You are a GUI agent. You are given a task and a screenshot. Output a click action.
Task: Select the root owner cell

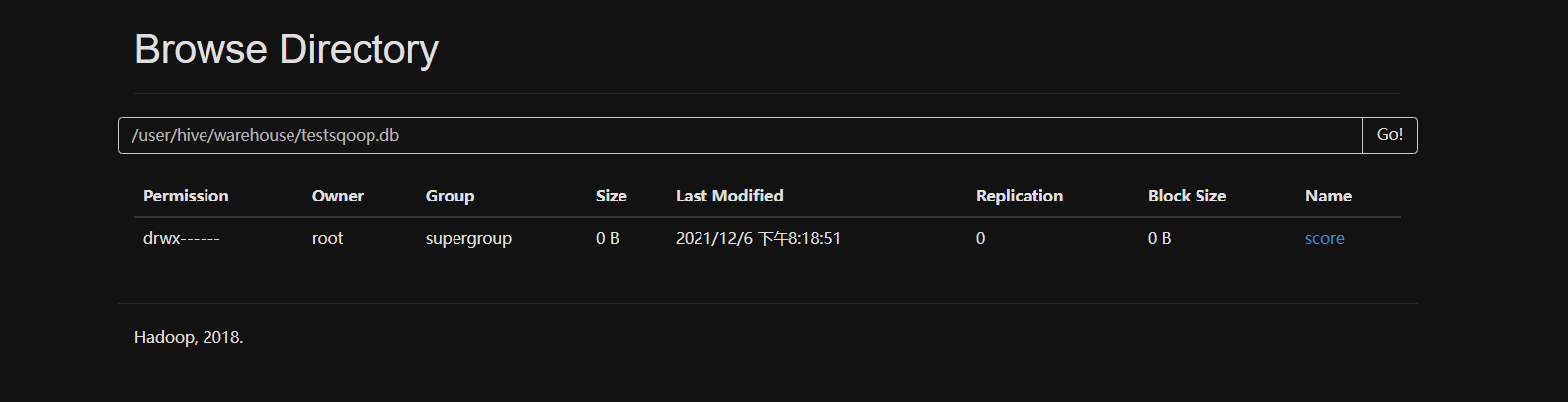coord(327,238)
